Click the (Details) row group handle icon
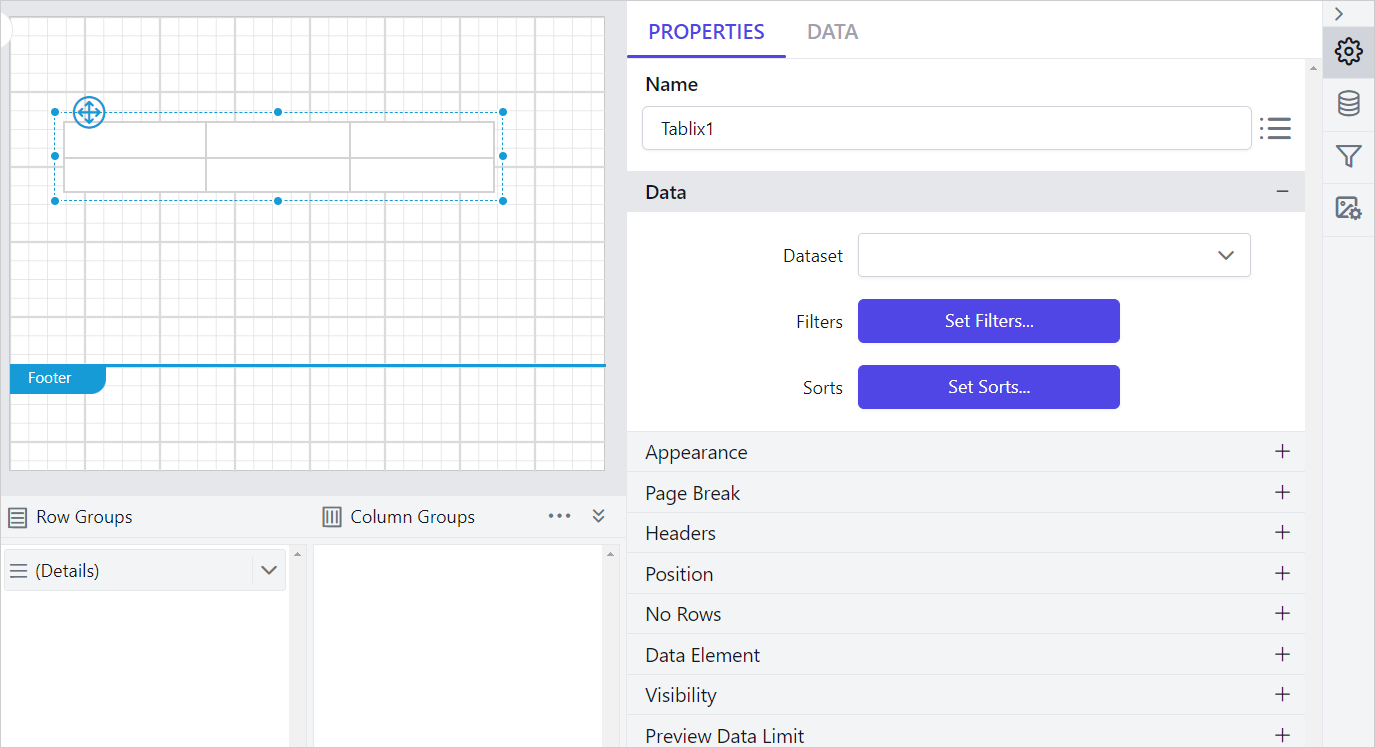Screen dimensions: 1375x748 [x=18, y=571]
